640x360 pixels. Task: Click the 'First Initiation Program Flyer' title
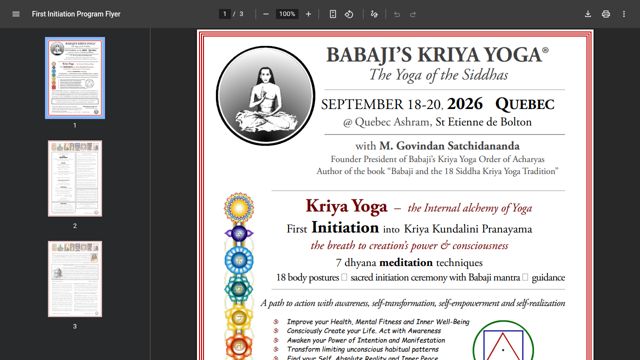click(x=76, y=14)
